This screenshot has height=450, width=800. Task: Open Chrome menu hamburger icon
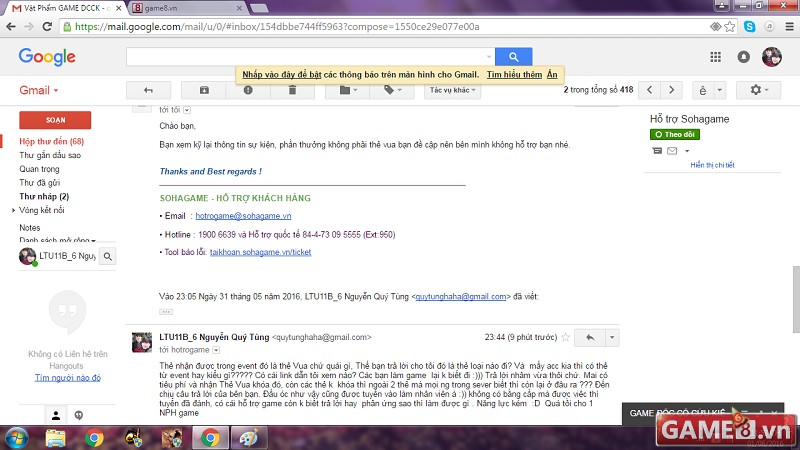[x=789, y=27]
